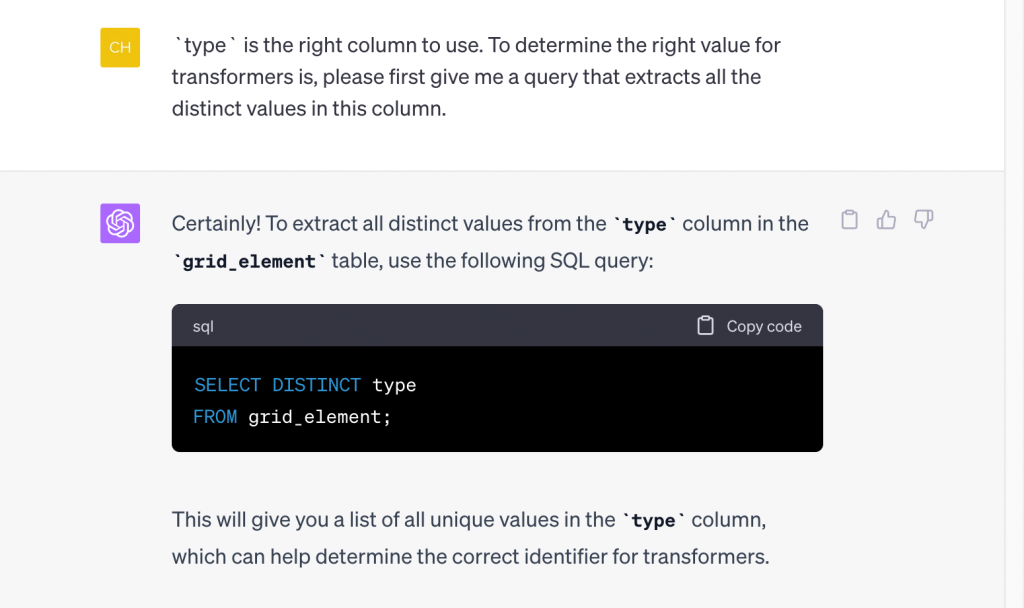Click the sql language label
Viewport: 1024px width, 608px height.
tap(203, 327)
